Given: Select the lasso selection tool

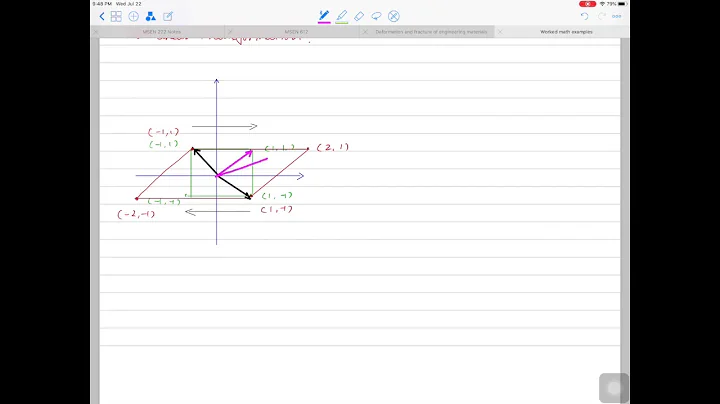Looking at the screenshot, I should coord(377,17).
